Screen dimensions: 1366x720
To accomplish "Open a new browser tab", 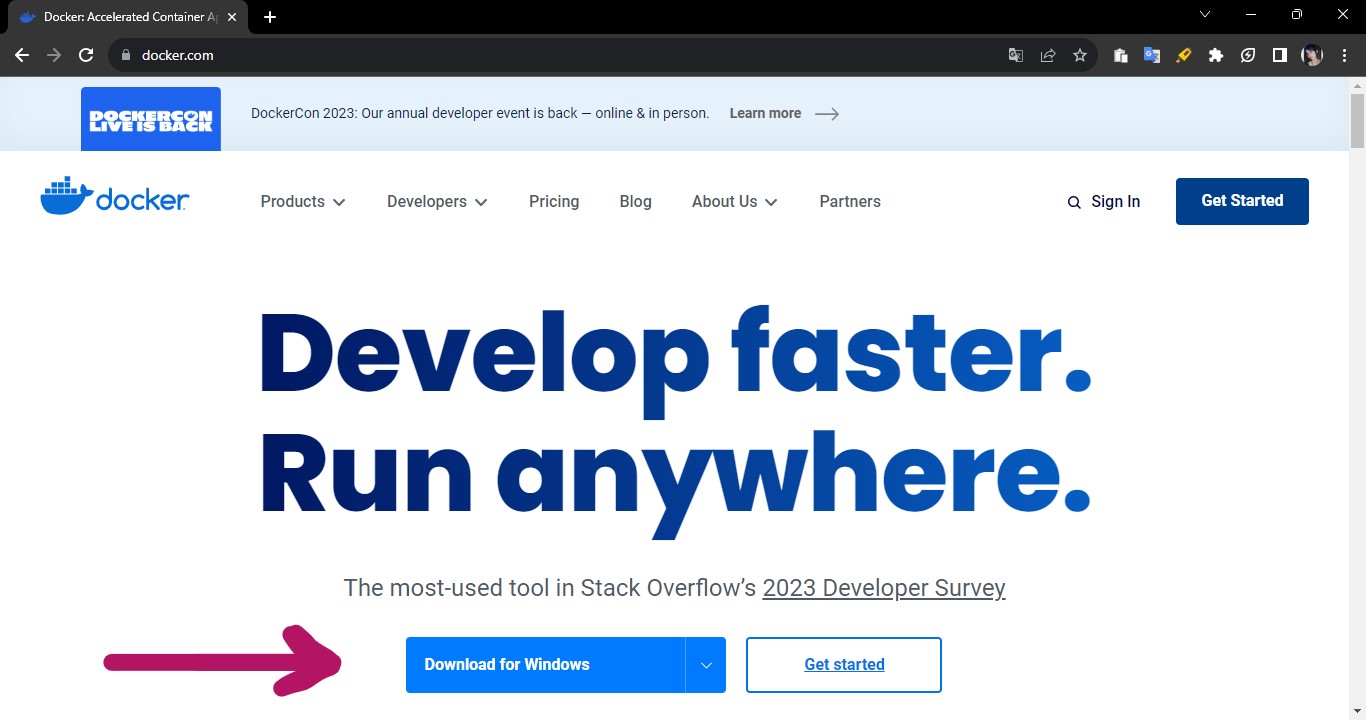I will 270,17.
